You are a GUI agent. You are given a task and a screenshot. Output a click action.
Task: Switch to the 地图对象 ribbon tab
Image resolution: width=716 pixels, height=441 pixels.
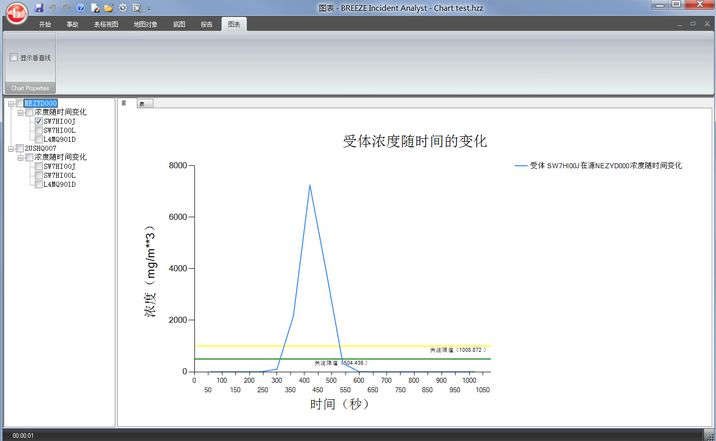145,24
